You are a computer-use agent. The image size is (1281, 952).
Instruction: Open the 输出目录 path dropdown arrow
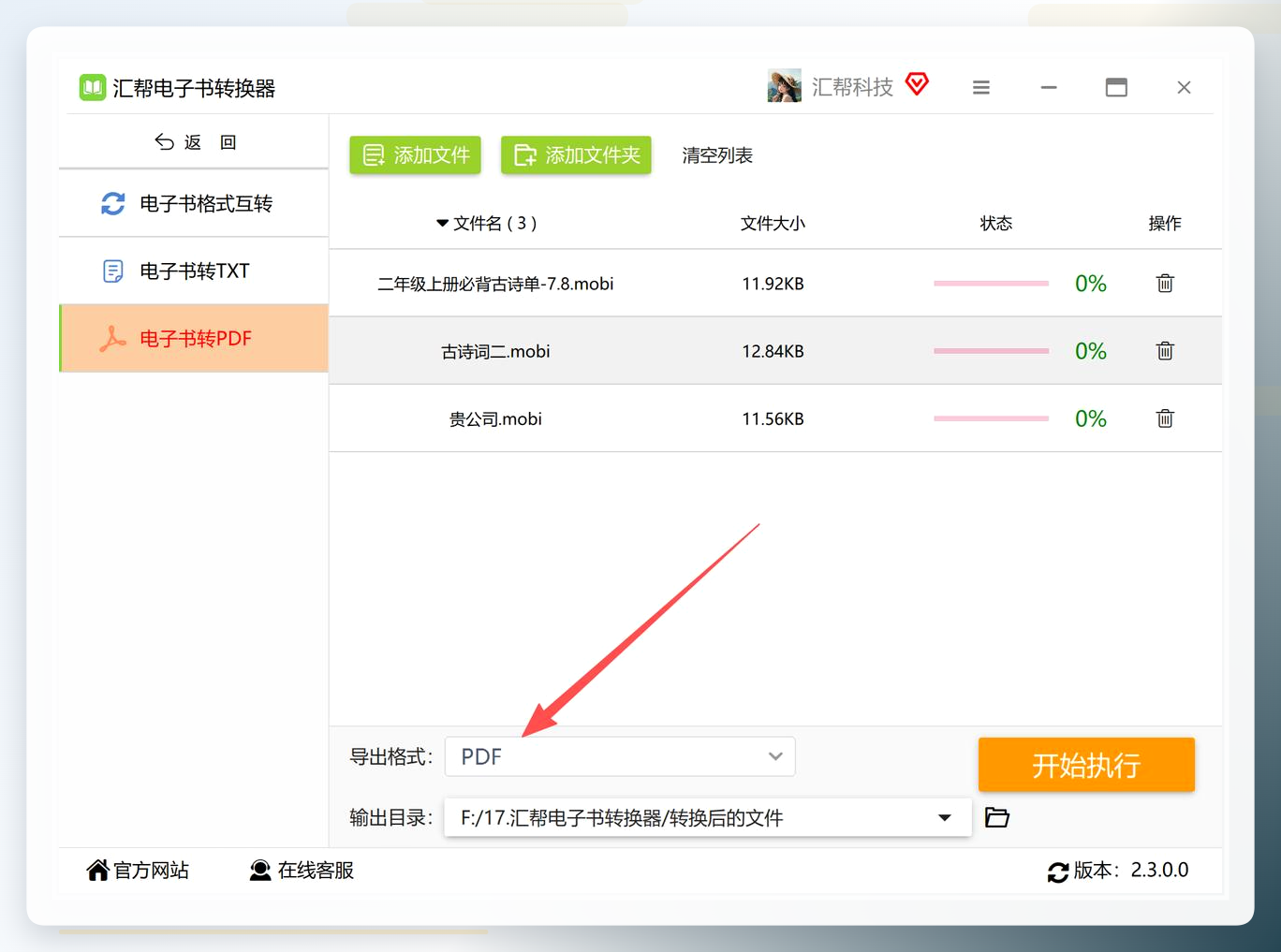click(x=945, y=817)
